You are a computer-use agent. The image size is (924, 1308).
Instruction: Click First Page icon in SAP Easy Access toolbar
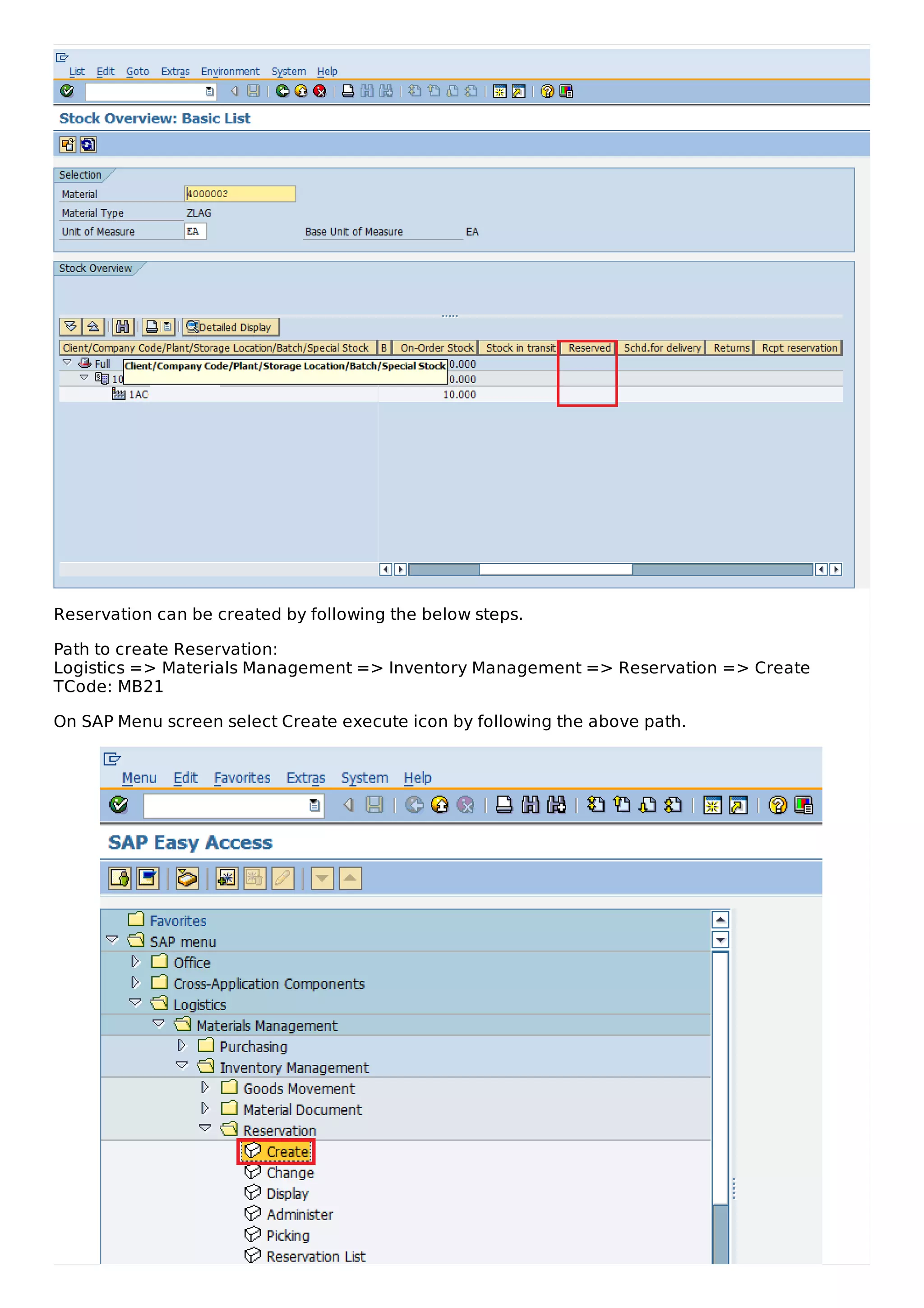pos(596,805)
